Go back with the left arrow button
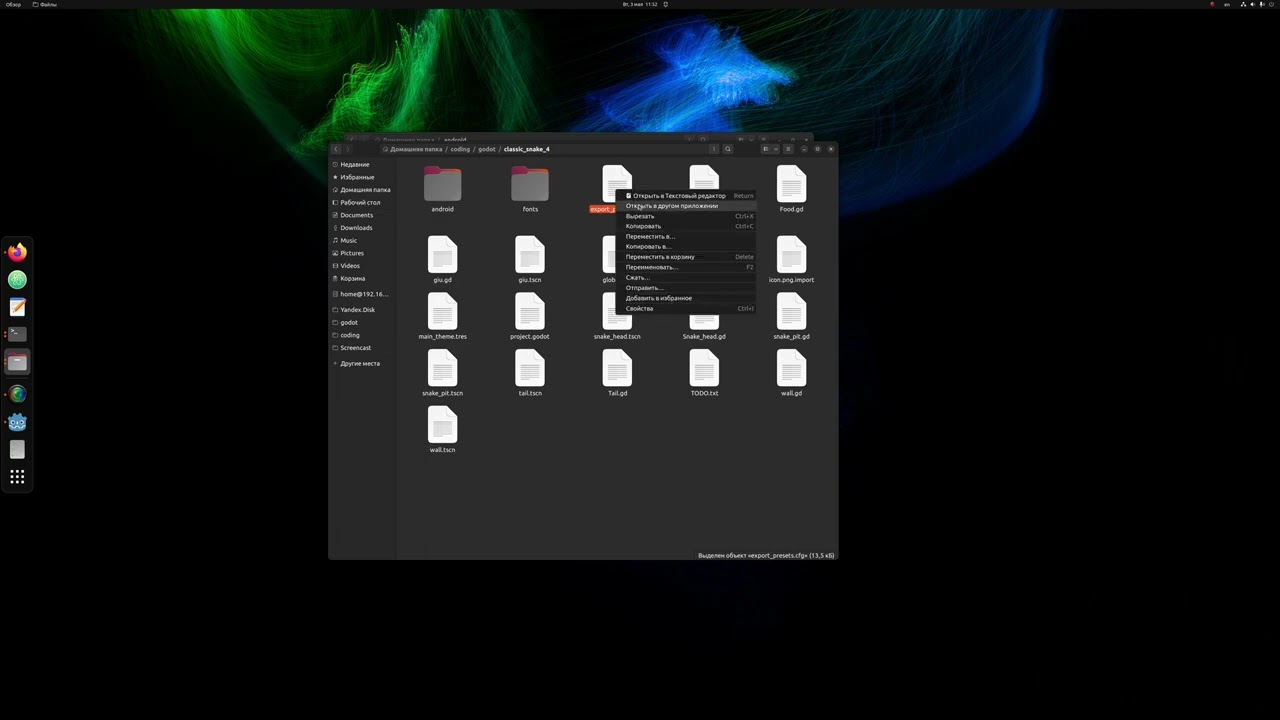The image size is (1280, 720). click(336, 149)
